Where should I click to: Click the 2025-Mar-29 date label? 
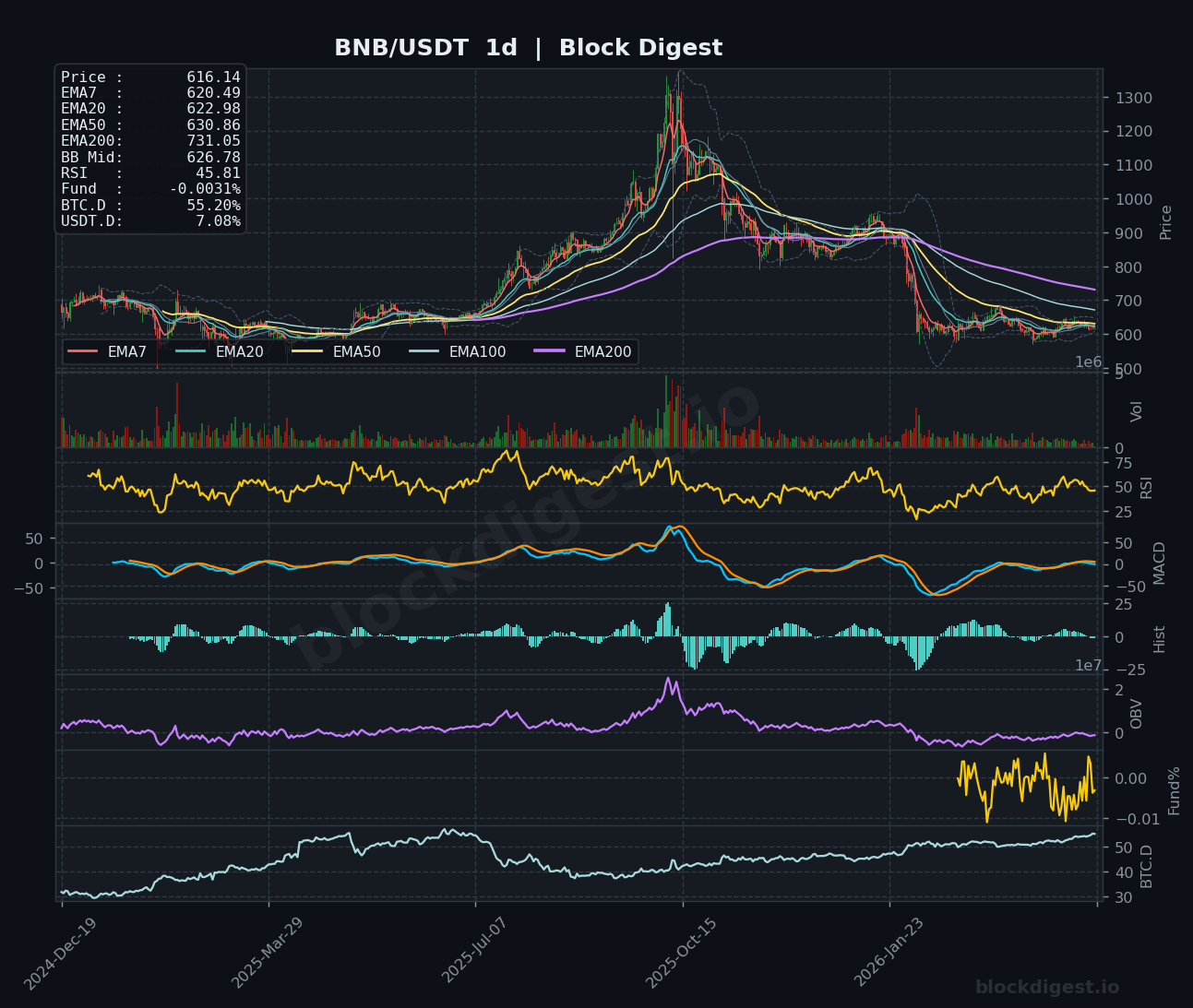click(x=268, y=954)
